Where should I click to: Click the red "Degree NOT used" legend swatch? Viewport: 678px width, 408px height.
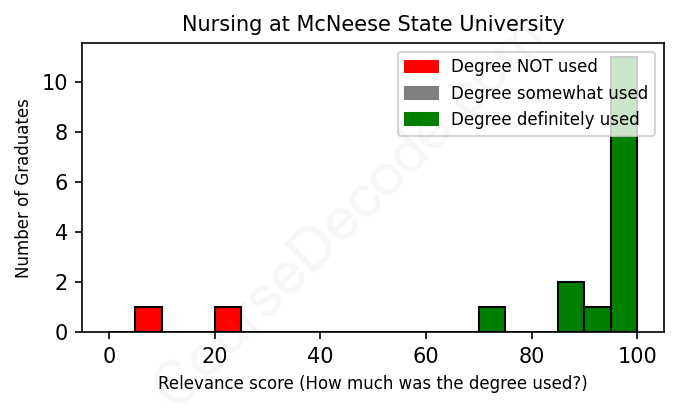[421, 67]
